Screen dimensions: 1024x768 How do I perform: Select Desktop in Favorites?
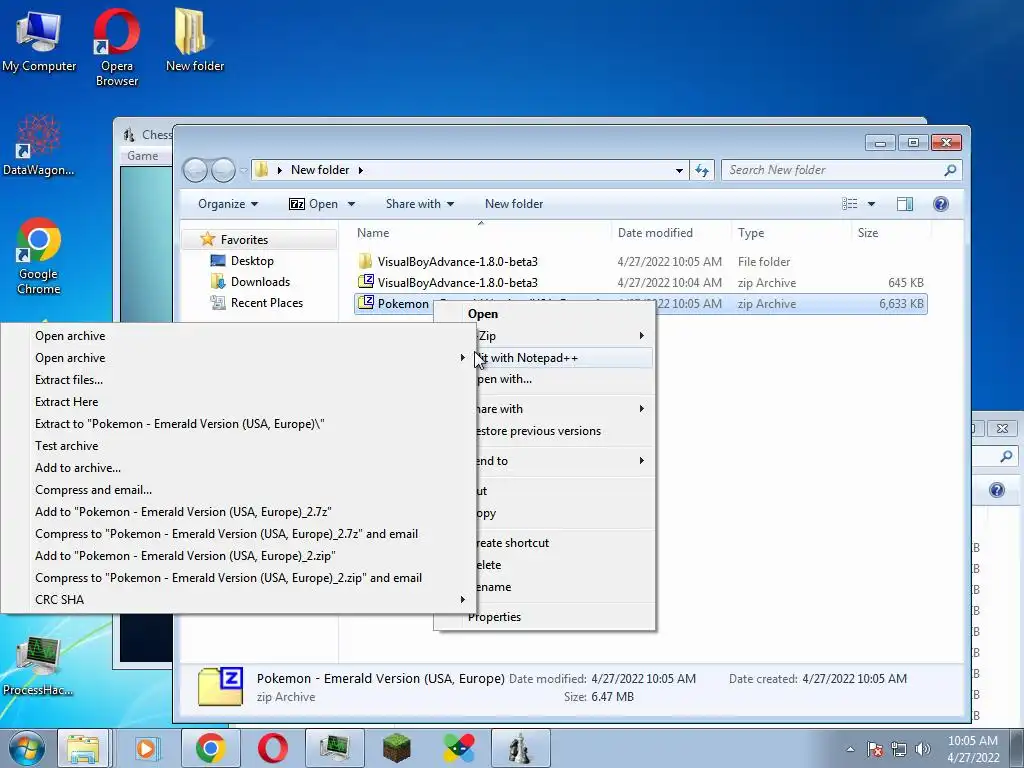tap(252, 261)
